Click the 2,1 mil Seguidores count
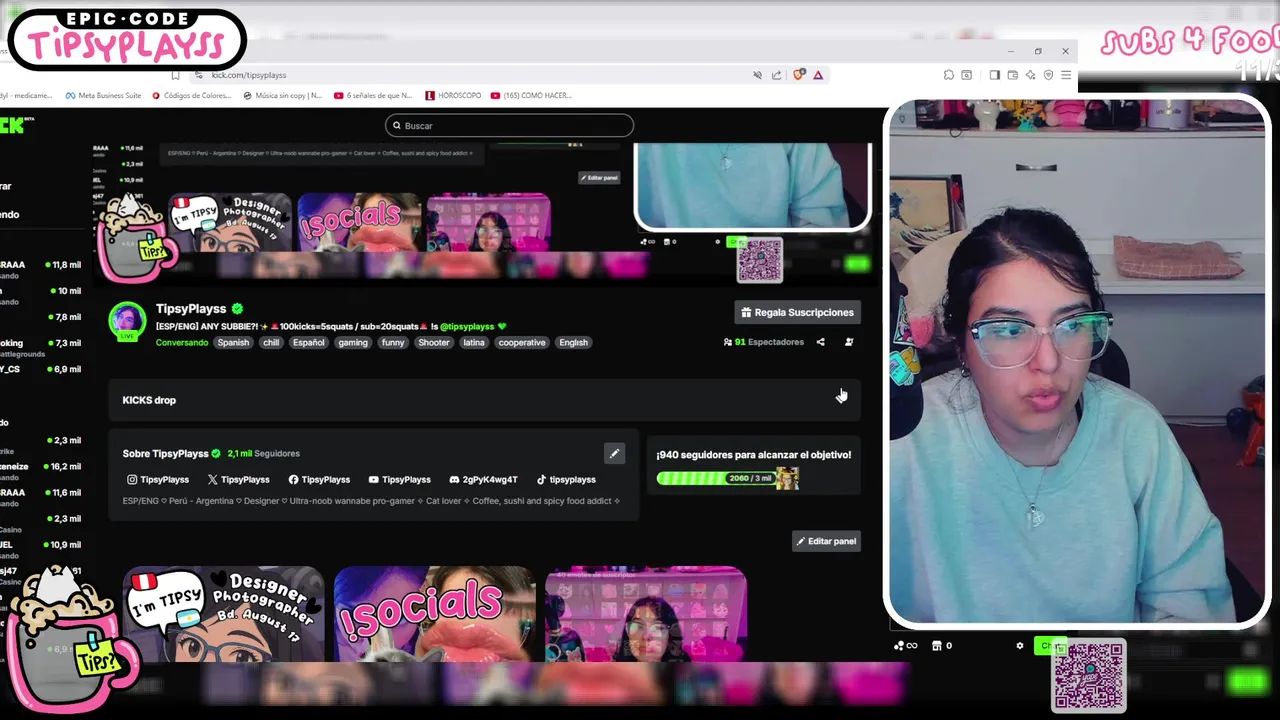 pyautogui.click(x=263, y=454)
